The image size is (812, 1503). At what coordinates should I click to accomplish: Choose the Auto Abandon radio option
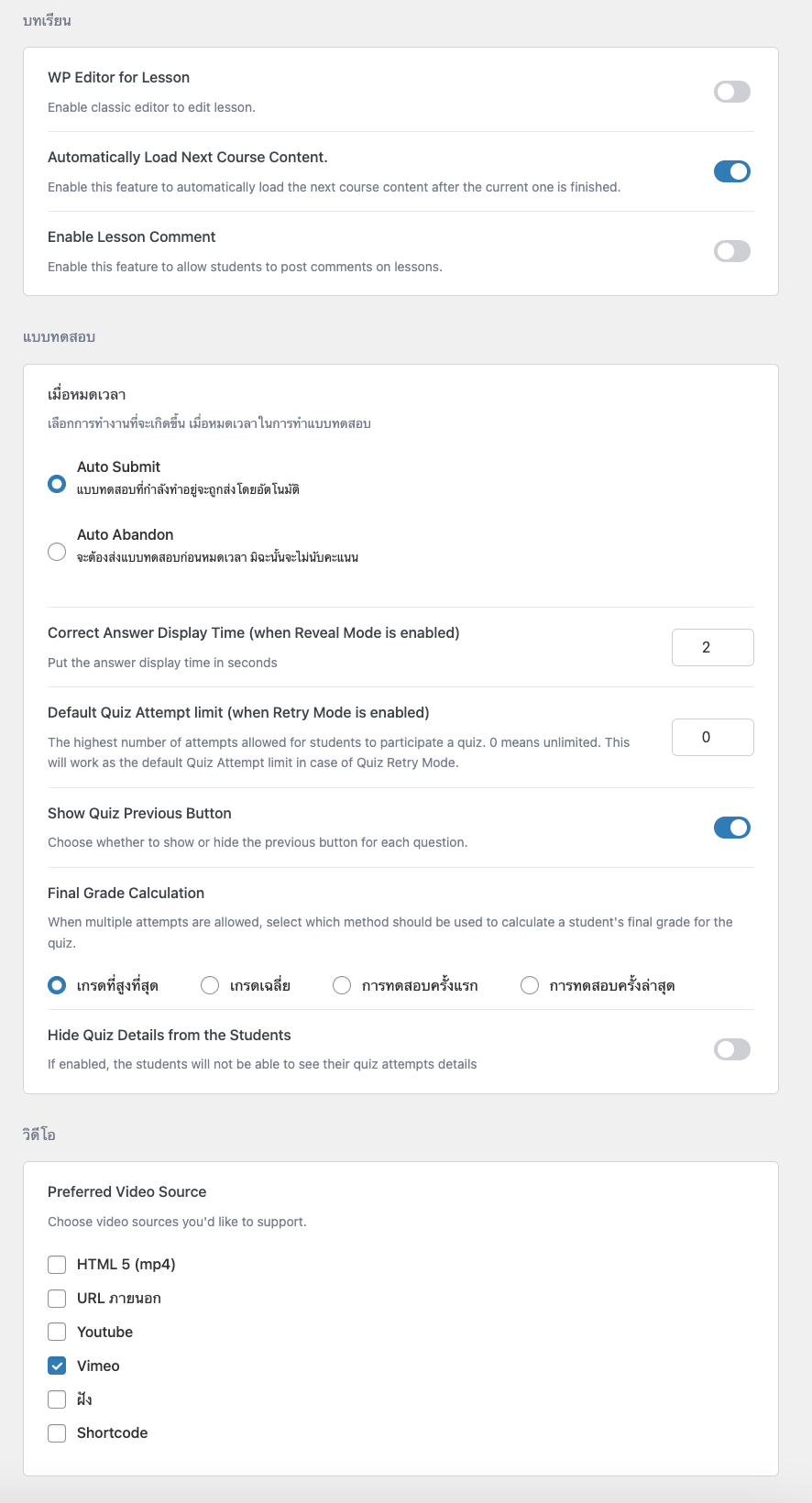(57, 551)
